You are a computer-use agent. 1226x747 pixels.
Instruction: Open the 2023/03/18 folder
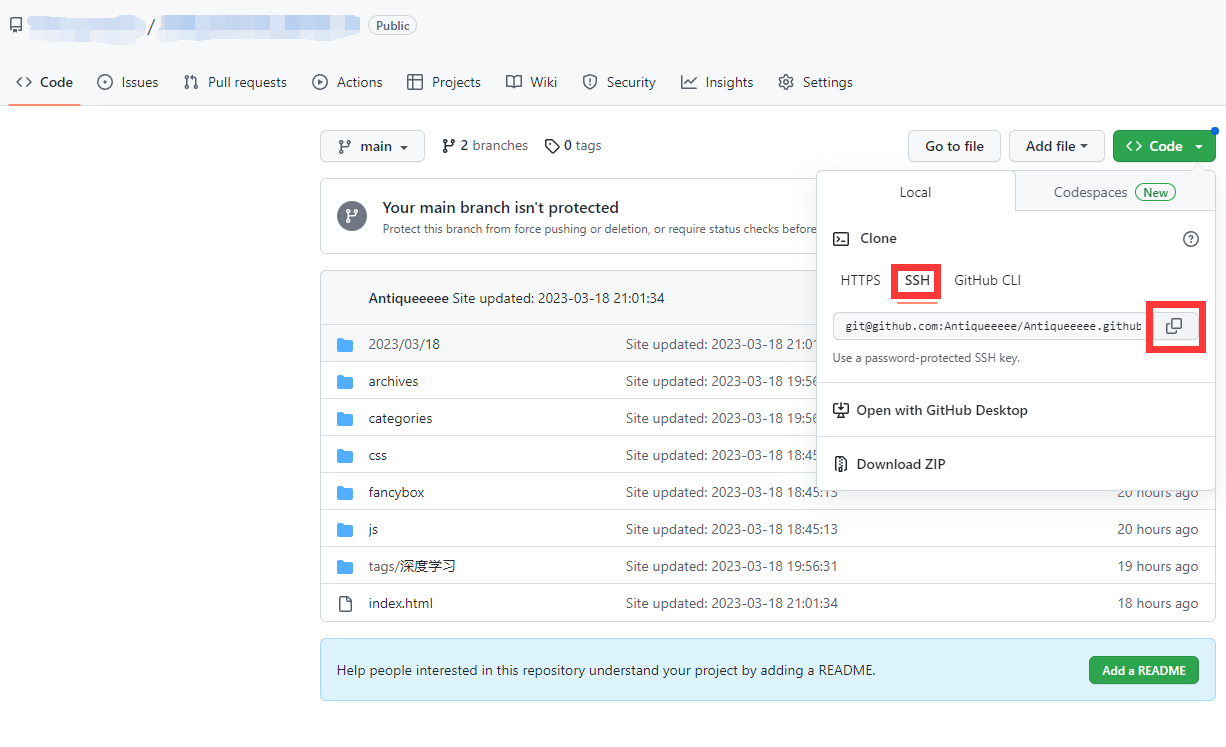pyautogui.click(x=404, y=345)
